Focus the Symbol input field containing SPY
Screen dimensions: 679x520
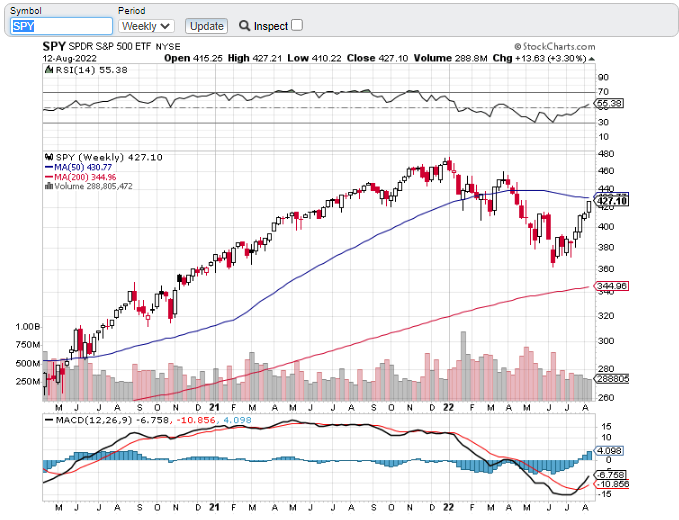[x=61, y=26]
